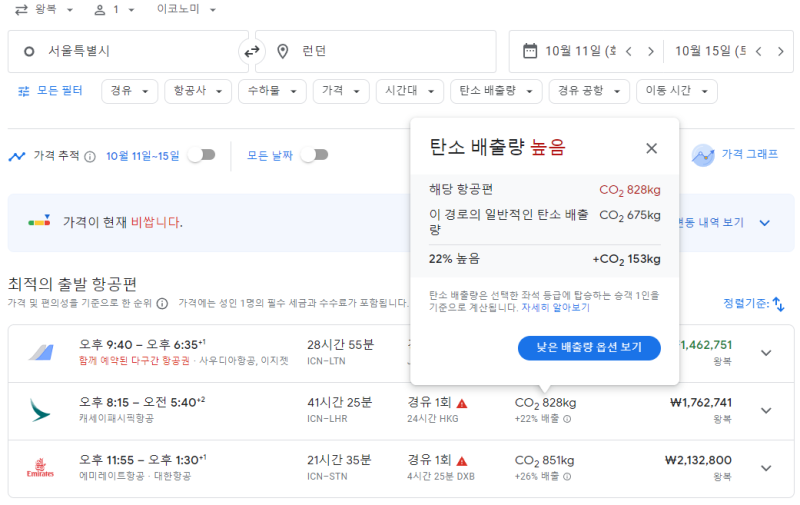Expand the Cathay Pacific flight details
Image resolution: width=800 pixels, height=505 pixels.
[x=766, y=411]
